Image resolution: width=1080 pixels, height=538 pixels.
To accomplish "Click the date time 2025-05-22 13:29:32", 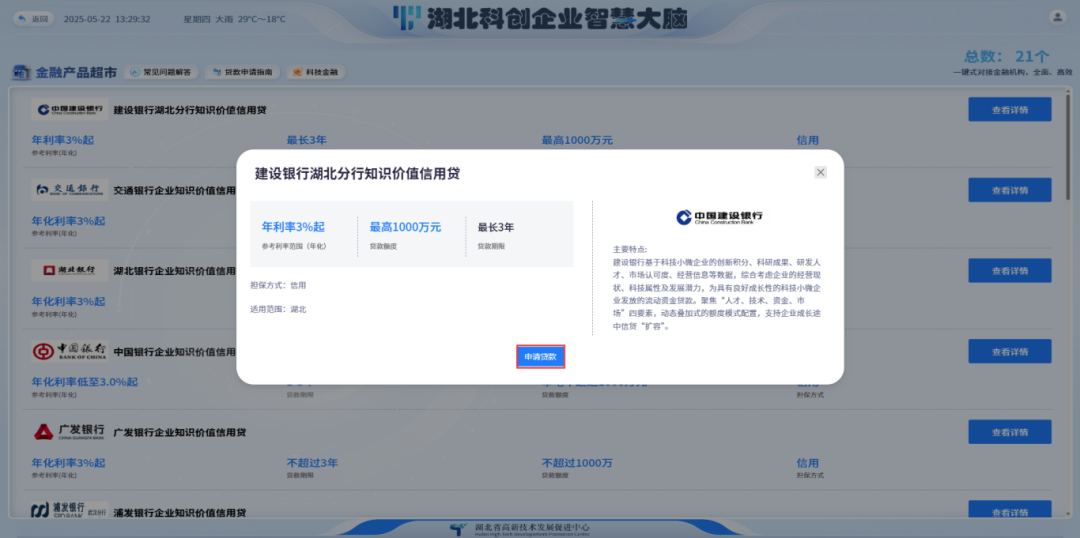I will [107, 19].
